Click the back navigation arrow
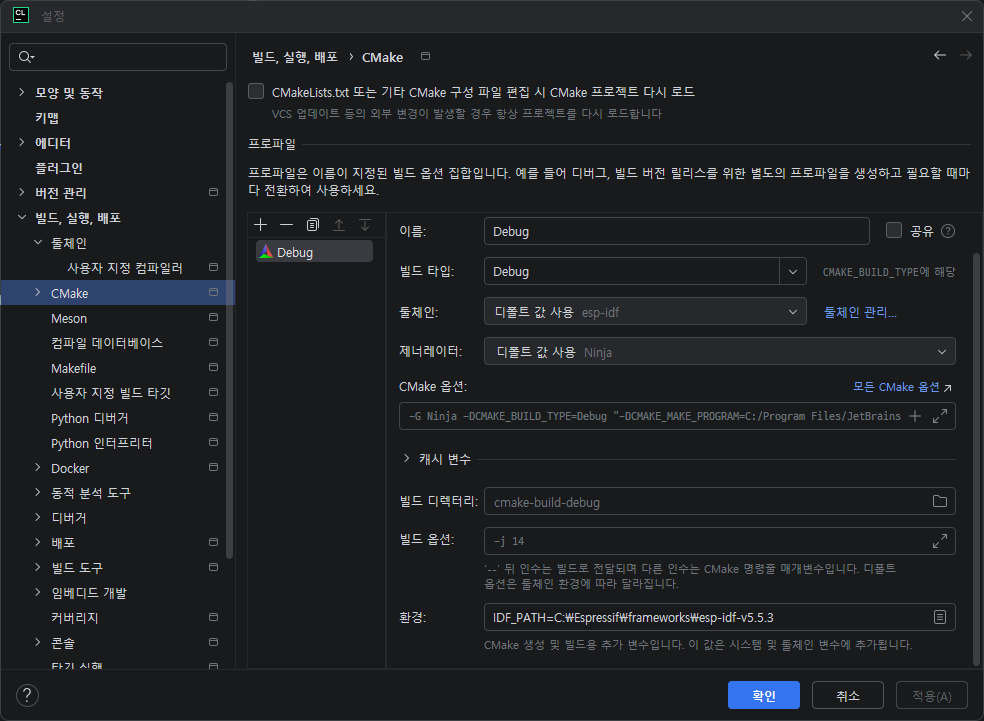 (939, 56)
